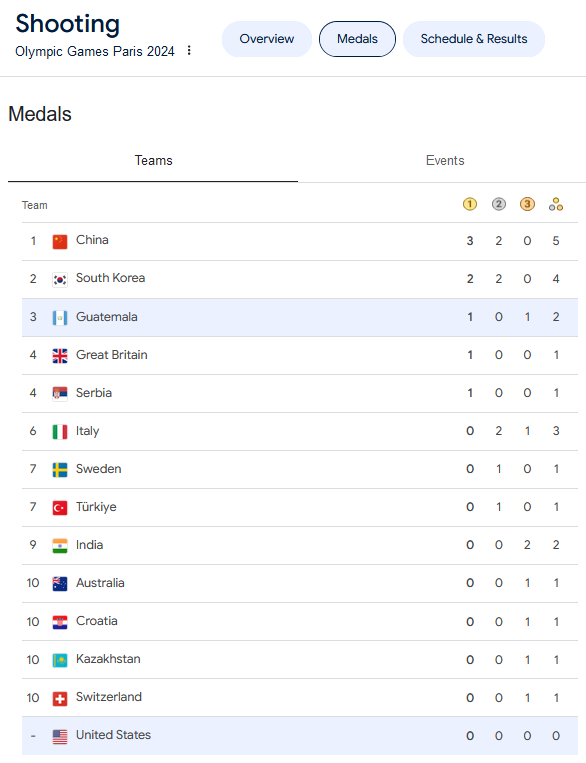Click the silver medal column icon

tap(498, 204)
